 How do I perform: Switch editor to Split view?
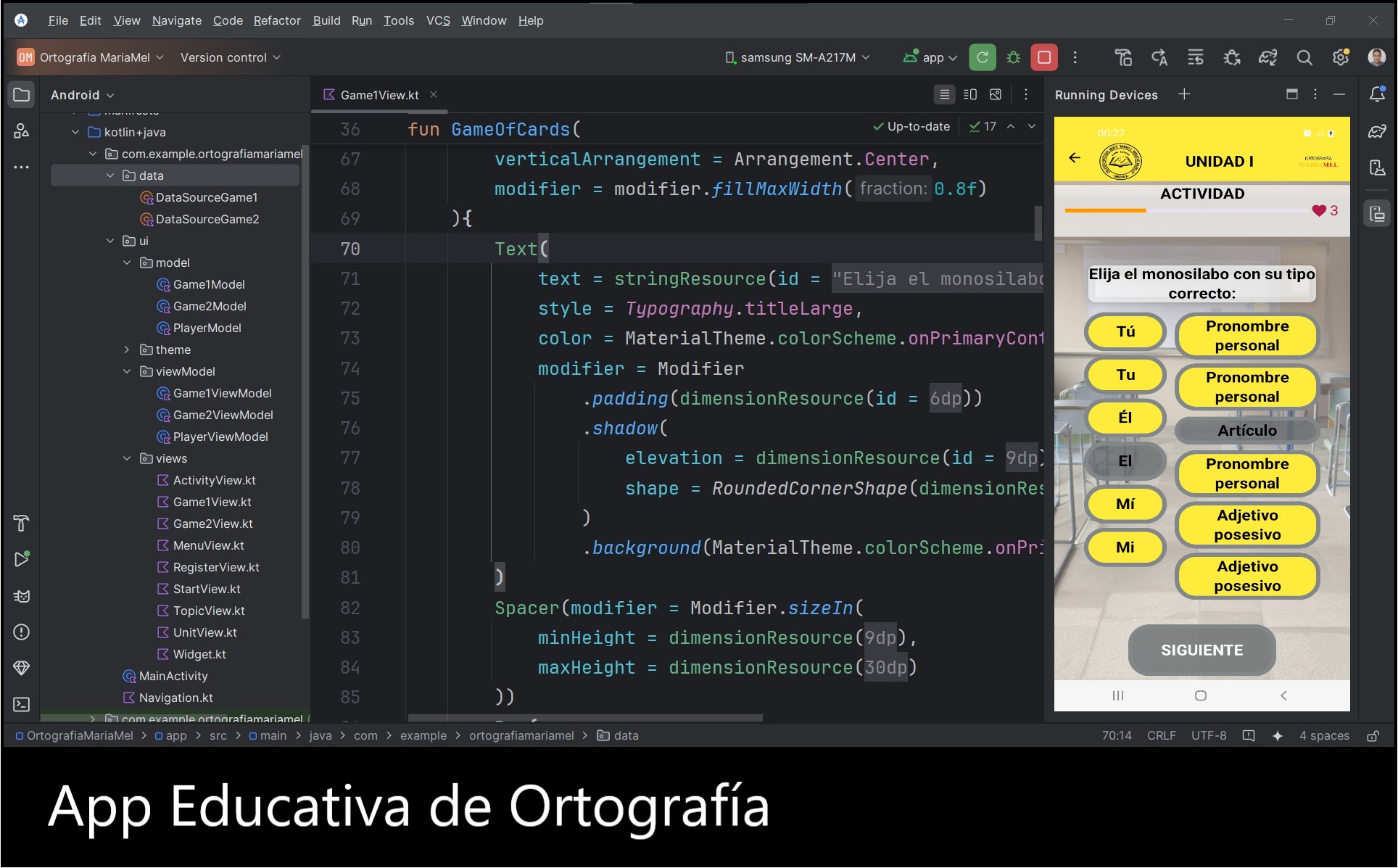tap(970, 94)
